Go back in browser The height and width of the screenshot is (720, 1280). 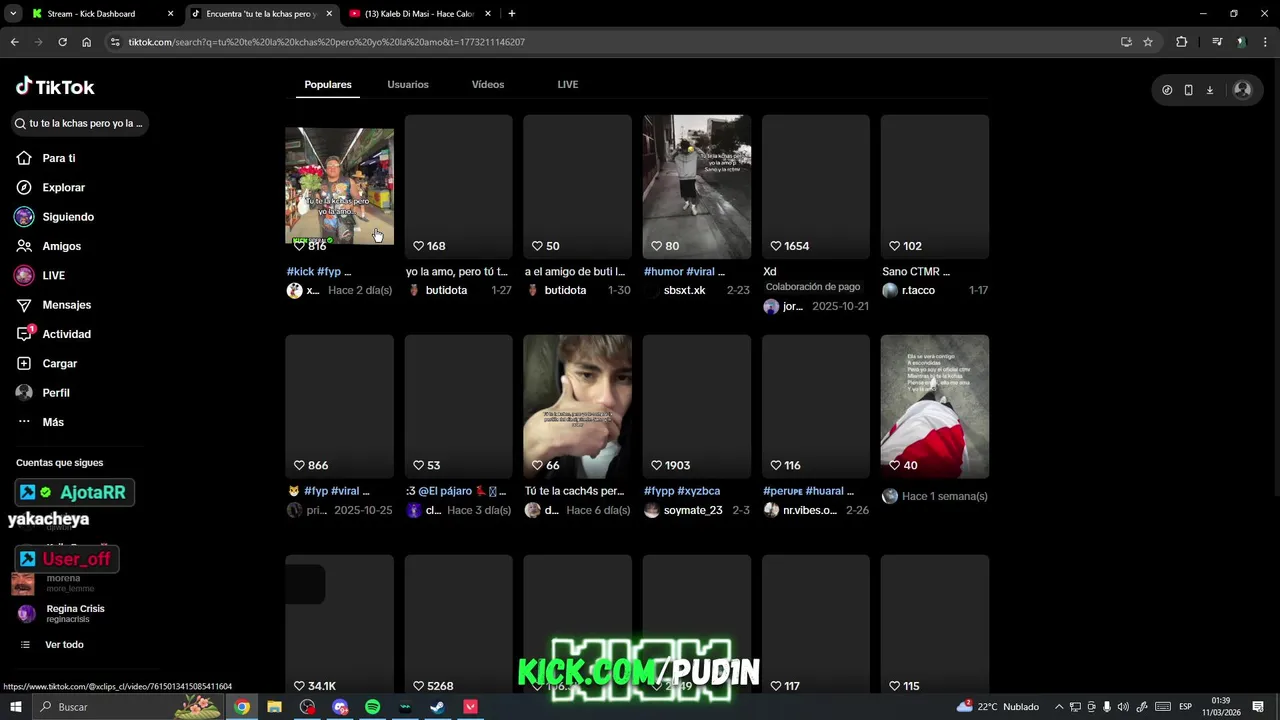click(14, 42)
